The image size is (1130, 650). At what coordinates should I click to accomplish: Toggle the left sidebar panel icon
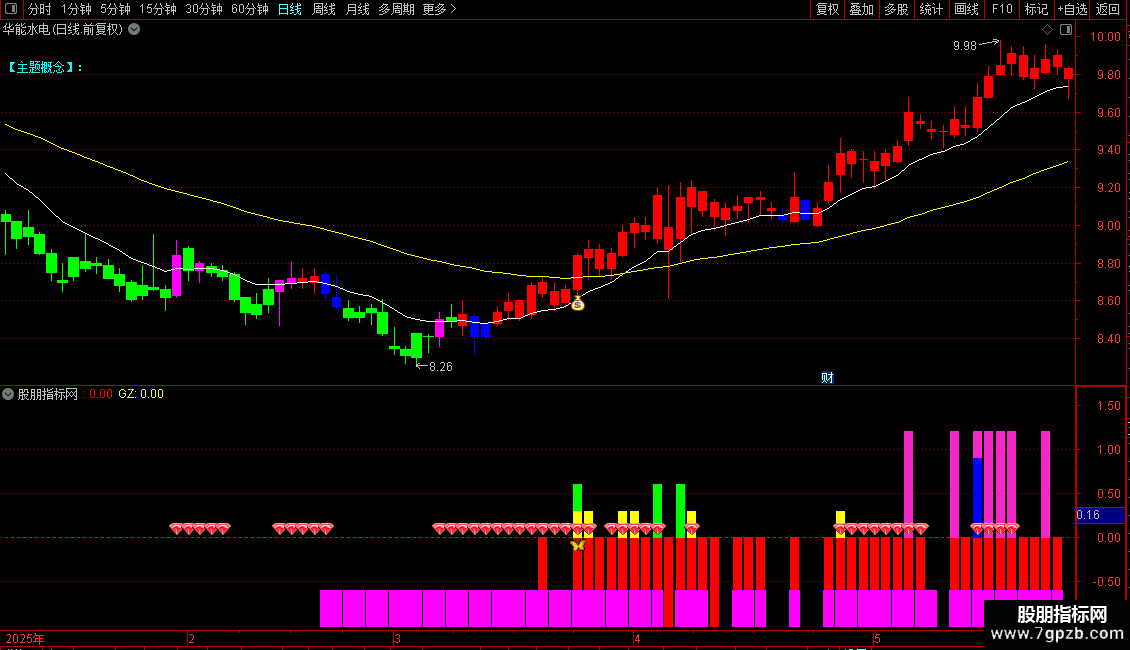click(11, 9)
